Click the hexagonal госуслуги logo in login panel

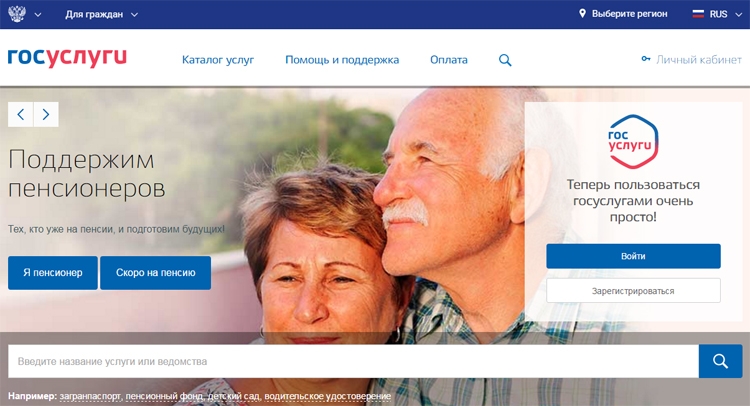coord(633,142)
